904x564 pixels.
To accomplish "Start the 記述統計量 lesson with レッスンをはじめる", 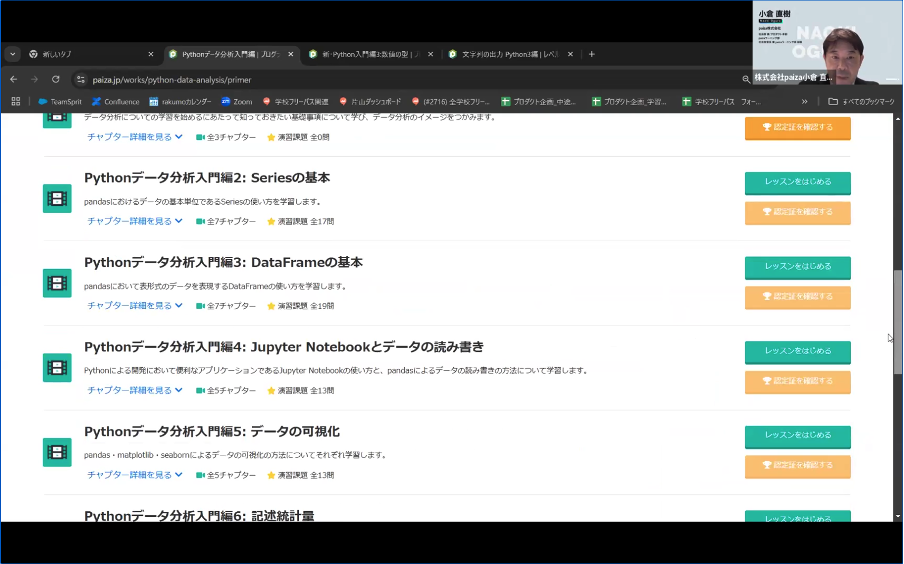I will coord(797,516).
